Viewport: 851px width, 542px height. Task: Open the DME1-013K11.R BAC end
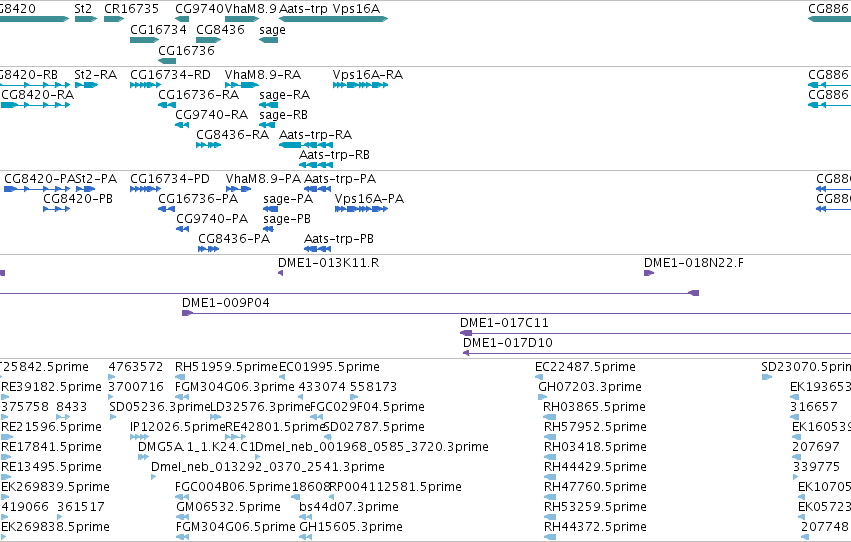281,273
